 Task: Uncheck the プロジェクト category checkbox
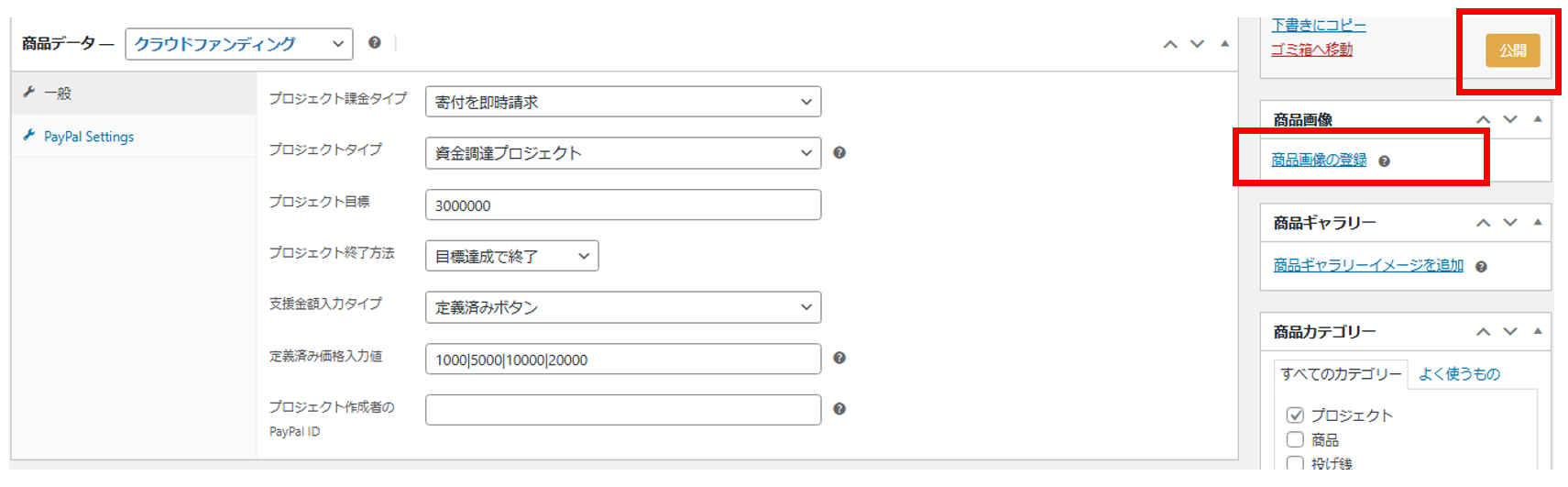click(1295, 415)
